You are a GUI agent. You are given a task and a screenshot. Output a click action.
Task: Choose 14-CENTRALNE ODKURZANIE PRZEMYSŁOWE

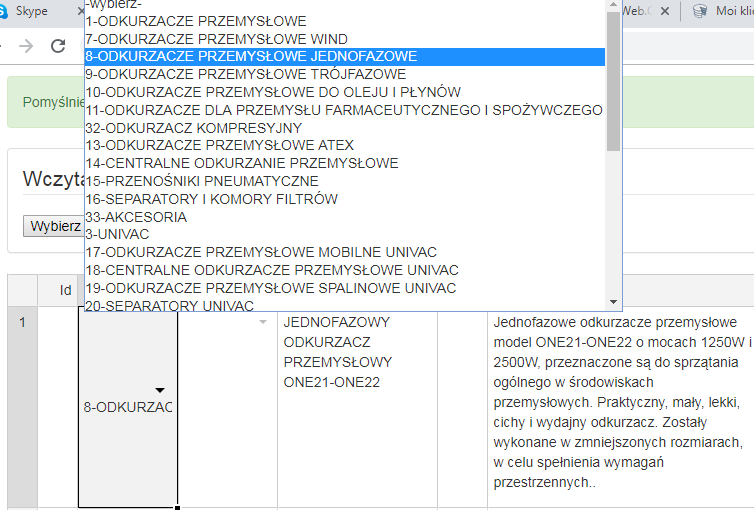[345, 163]
